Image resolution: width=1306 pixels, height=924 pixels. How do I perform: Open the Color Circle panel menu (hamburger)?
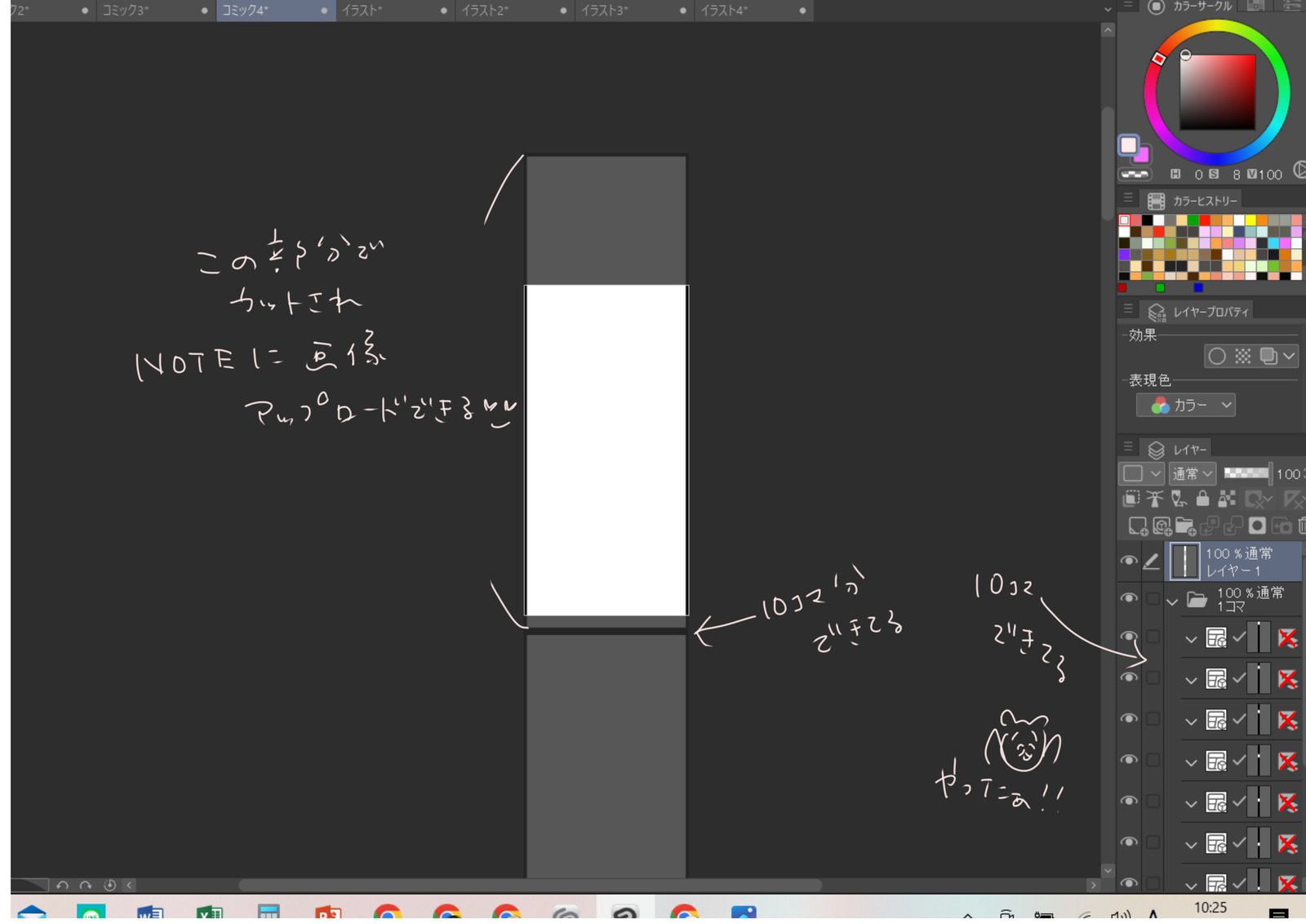pyautogui.click(x=1127, y=6)
